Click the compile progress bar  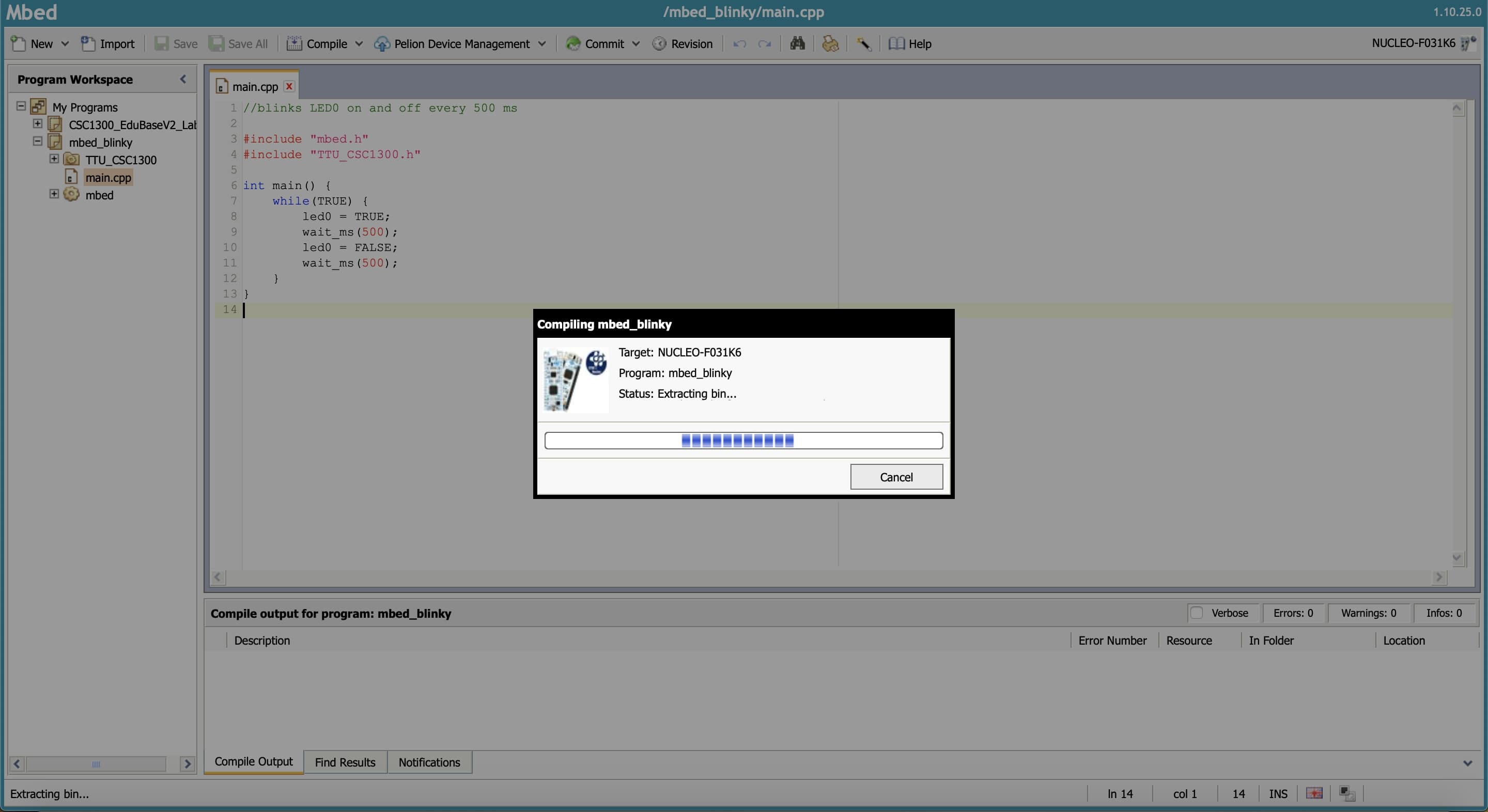743,441
